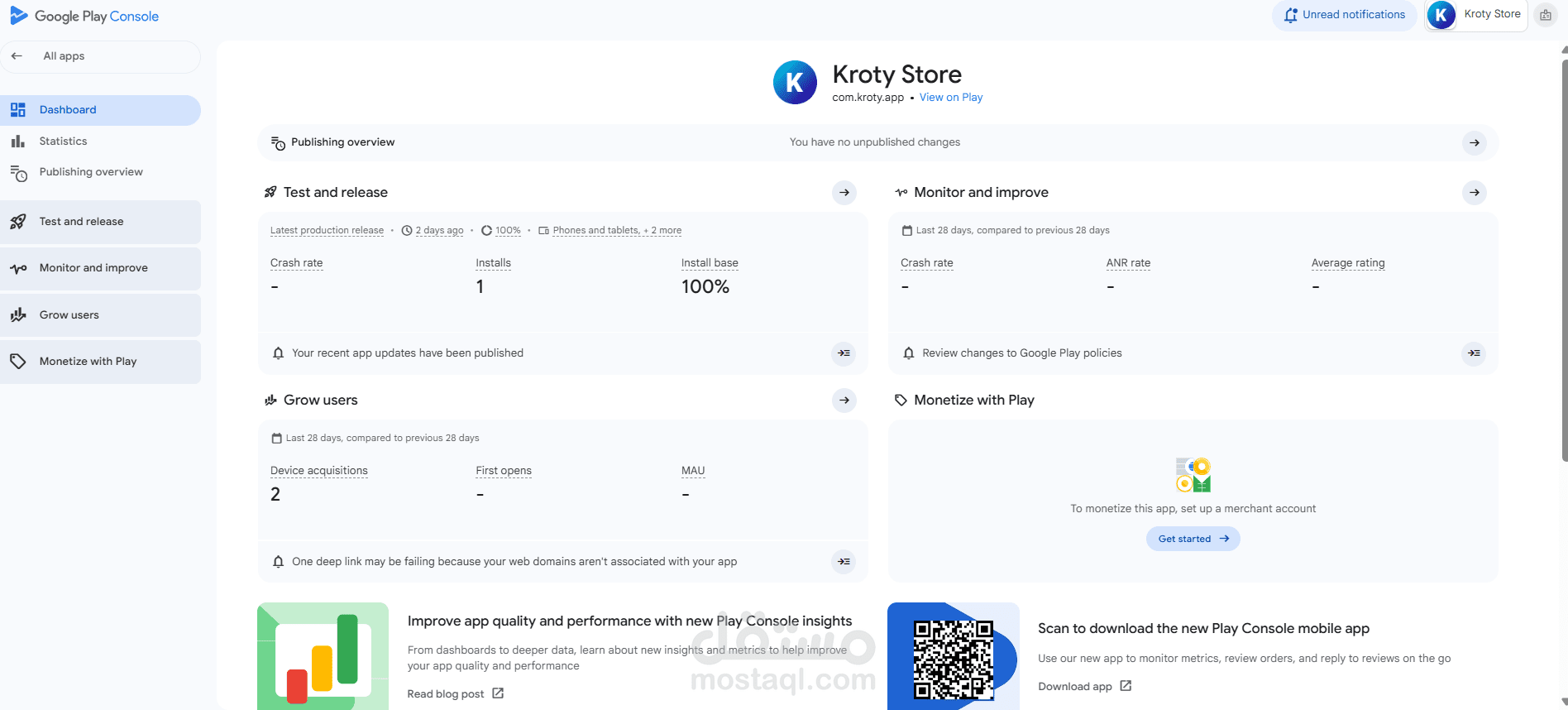Image resolution: width=1568 pixels, height=710 pixels.
Task: Open notification: recent app updates published
Action: pyautogui.click(x=844, y=353)
